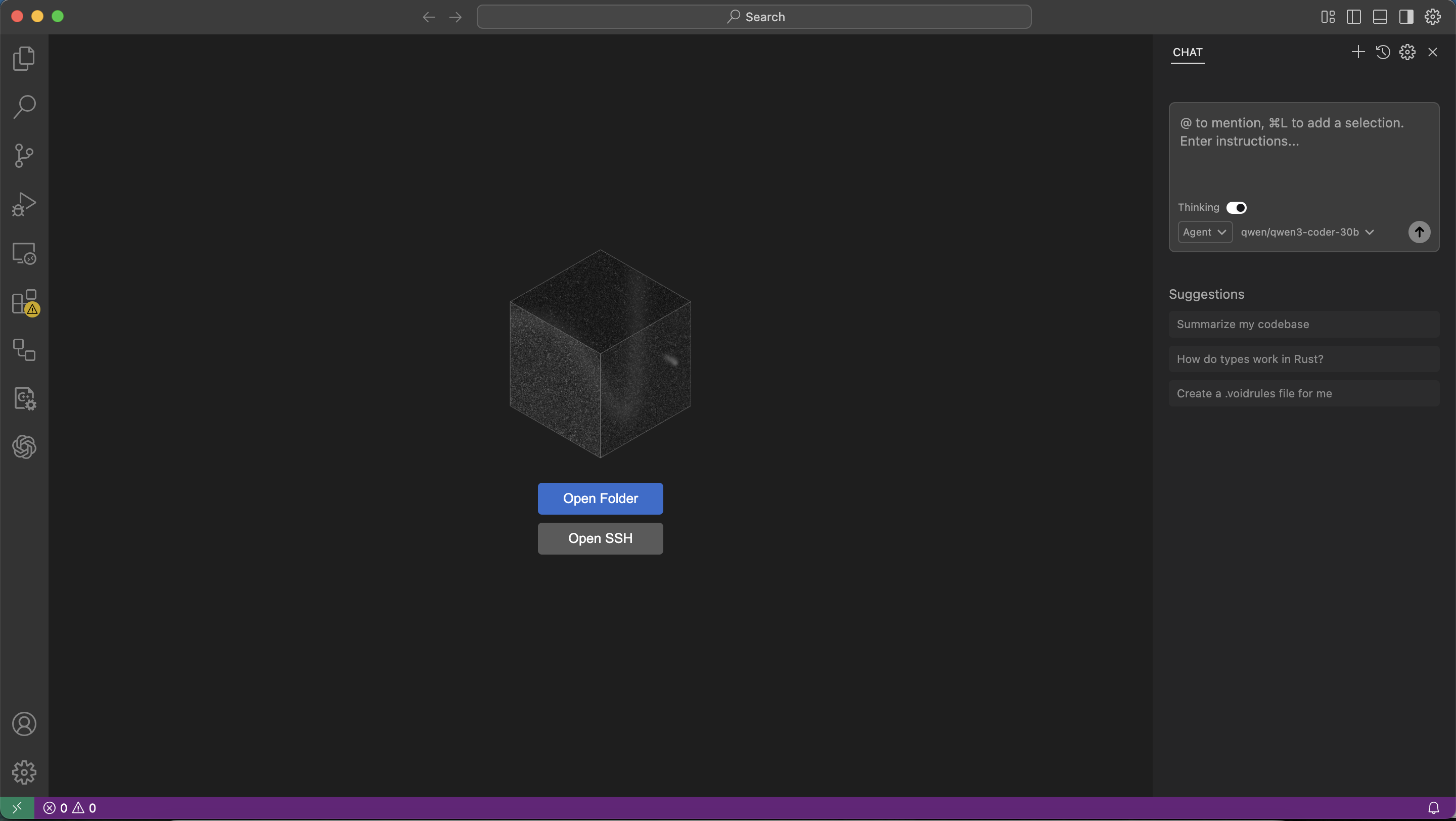Open the qwen/qwen3-coder-30b model dropdown
The image size is (1456, 821).
click(1307, 232)
